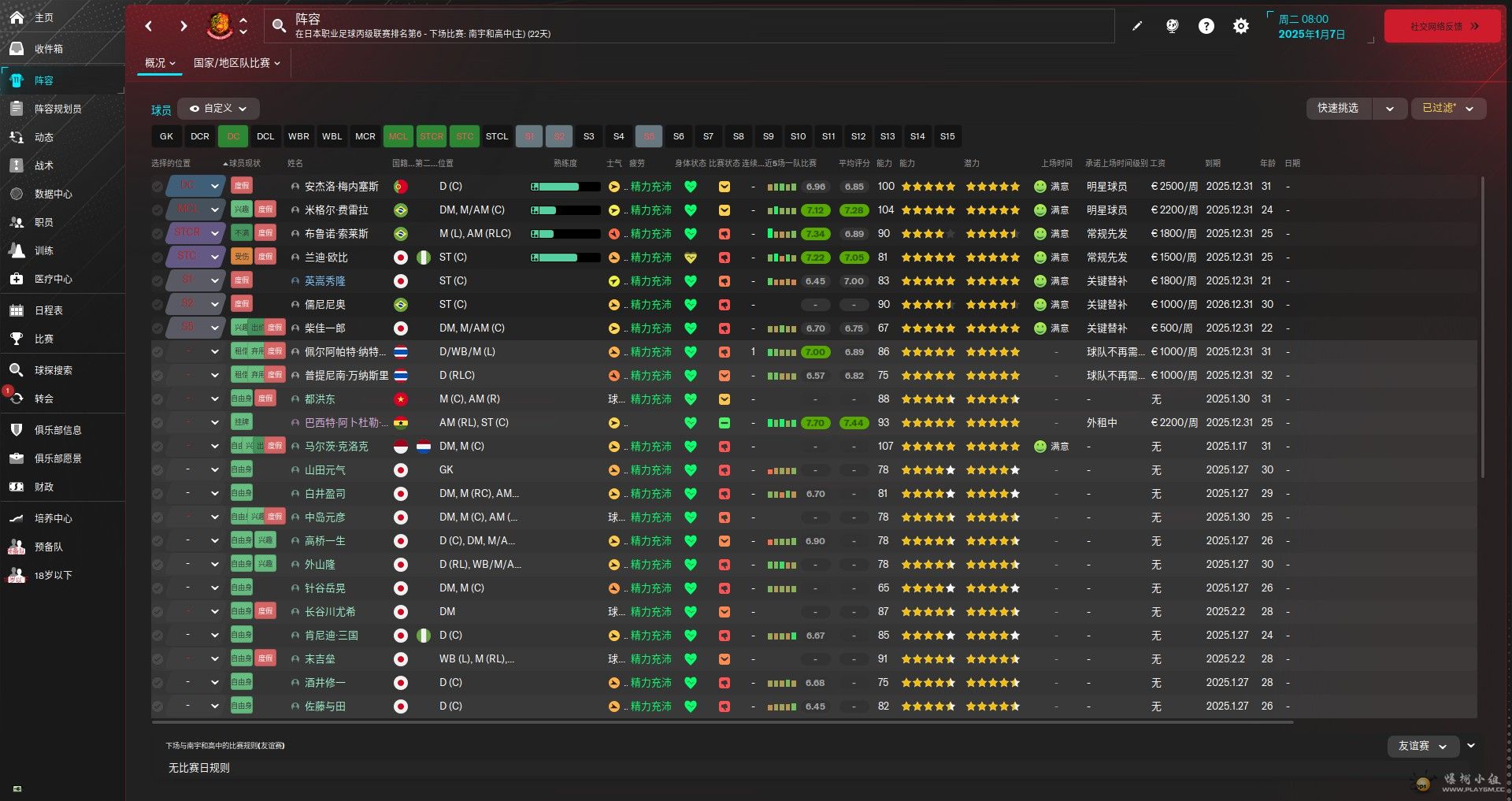Screen dimensions: 1512x801
Task: Toggle selection circle for 安杰洛·梅内塞斯
Action: [157, 187]
